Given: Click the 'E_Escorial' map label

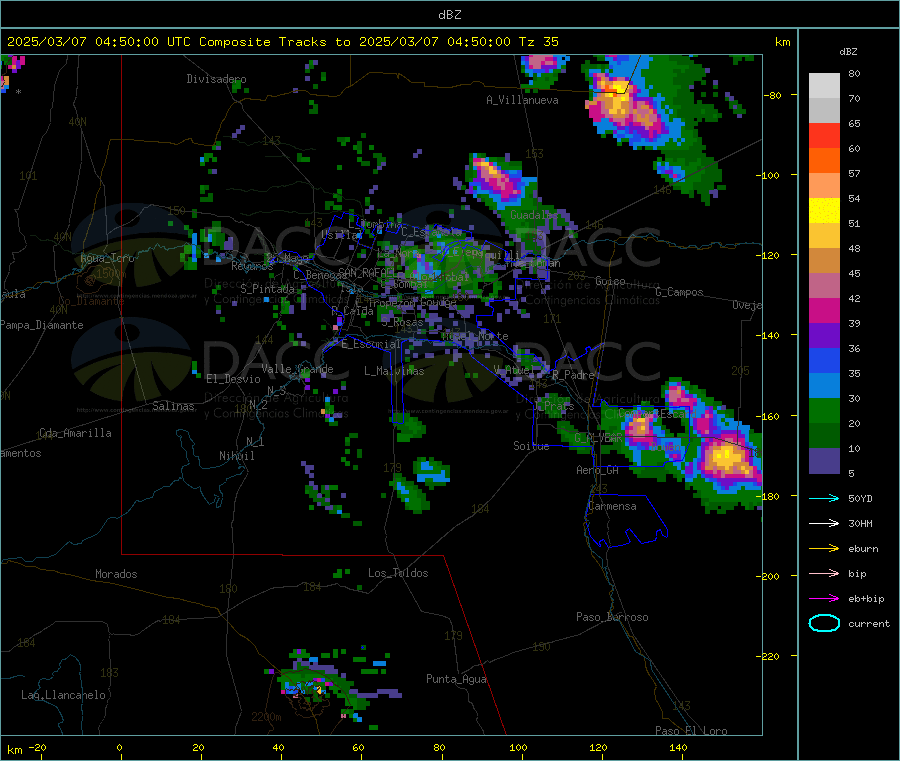Looking at the screenshot, I should click(370, 344).
